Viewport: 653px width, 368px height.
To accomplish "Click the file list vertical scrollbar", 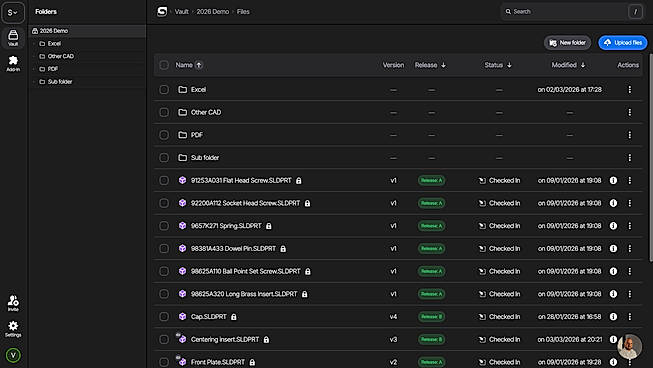I will click(650, 158).
